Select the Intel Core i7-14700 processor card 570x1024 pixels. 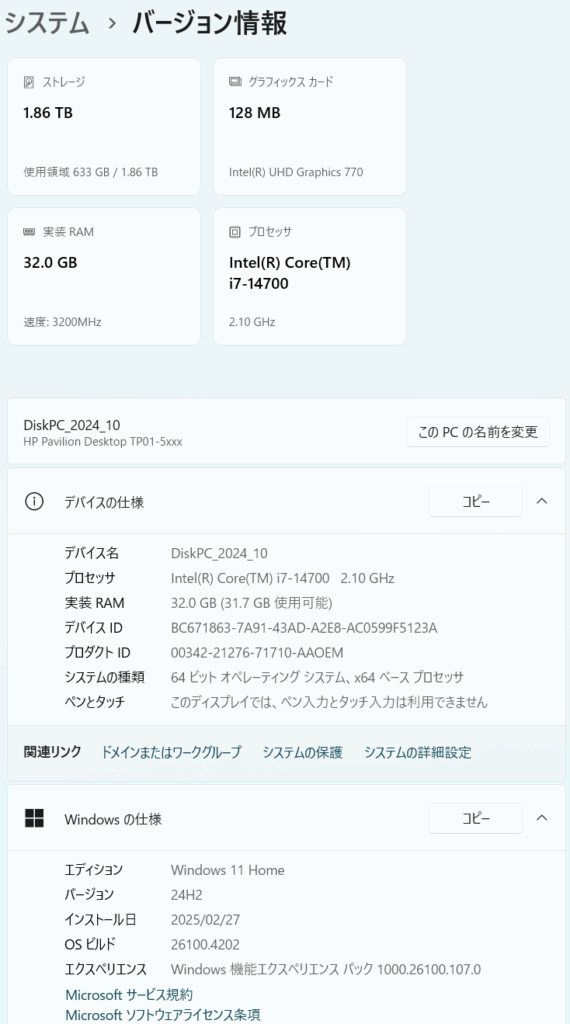[x=309, y=276]
